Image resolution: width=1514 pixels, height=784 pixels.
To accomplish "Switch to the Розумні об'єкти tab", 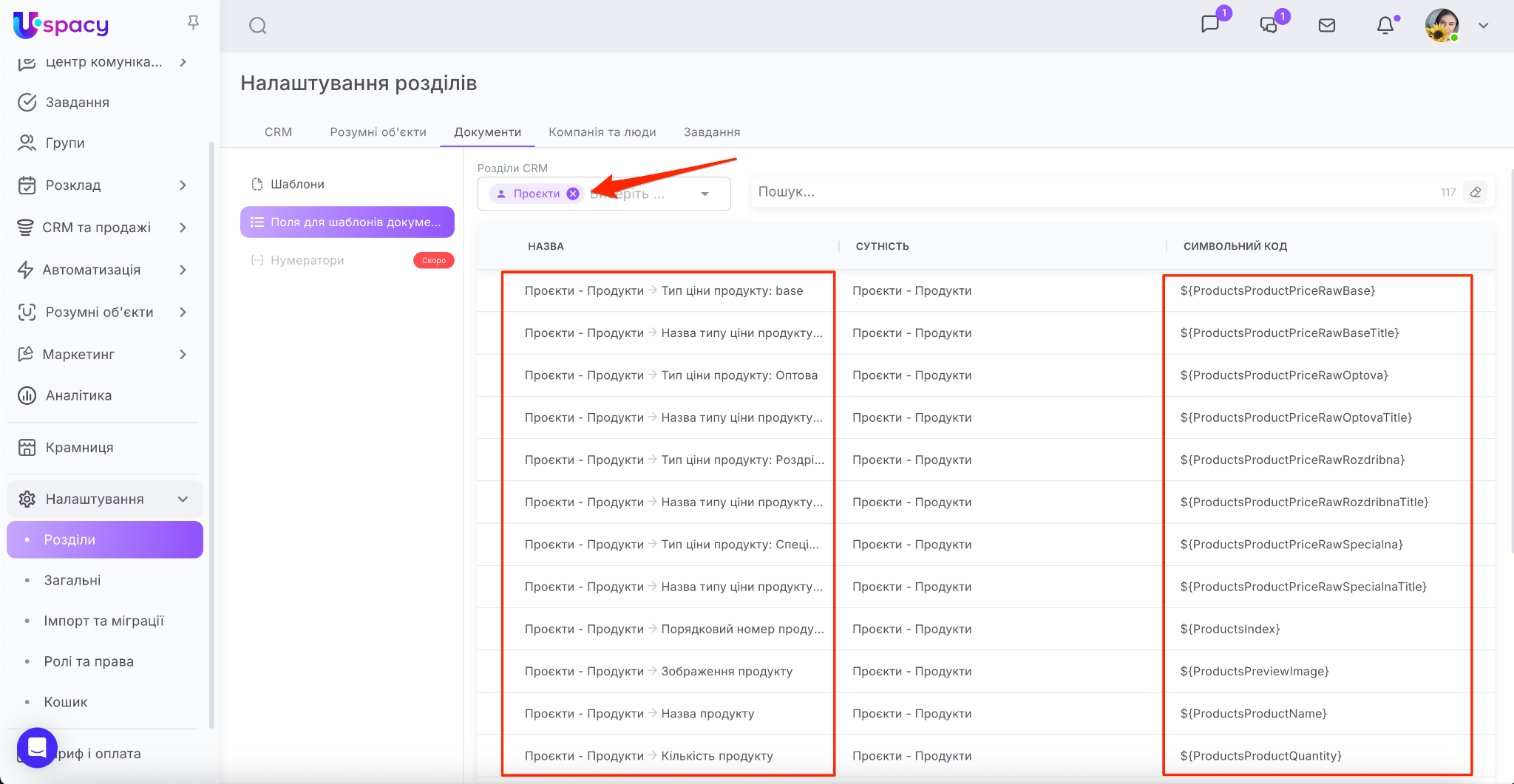I will [x=378, y=132].
